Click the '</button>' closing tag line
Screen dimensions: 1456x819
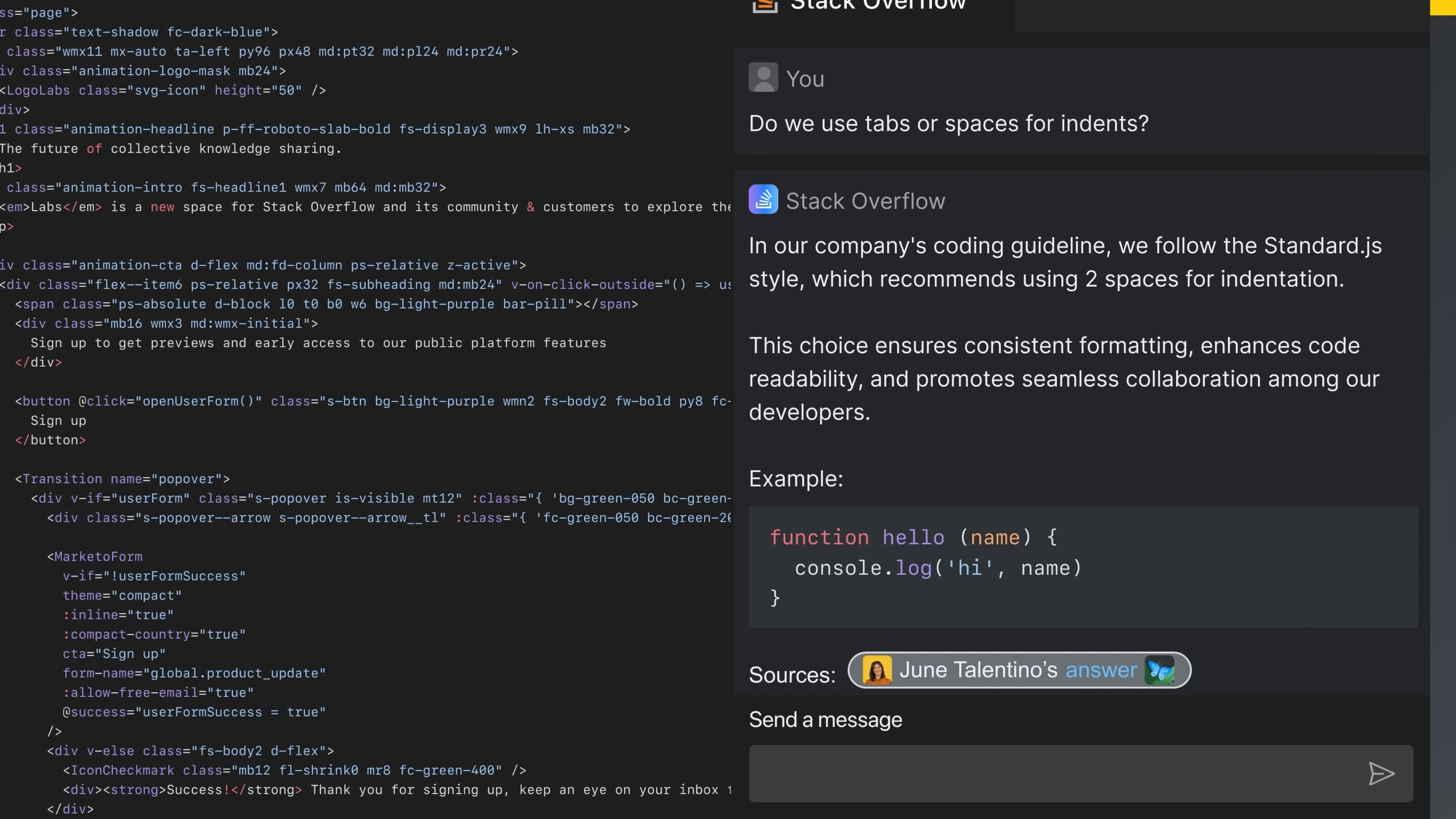(x=50, y=440)
